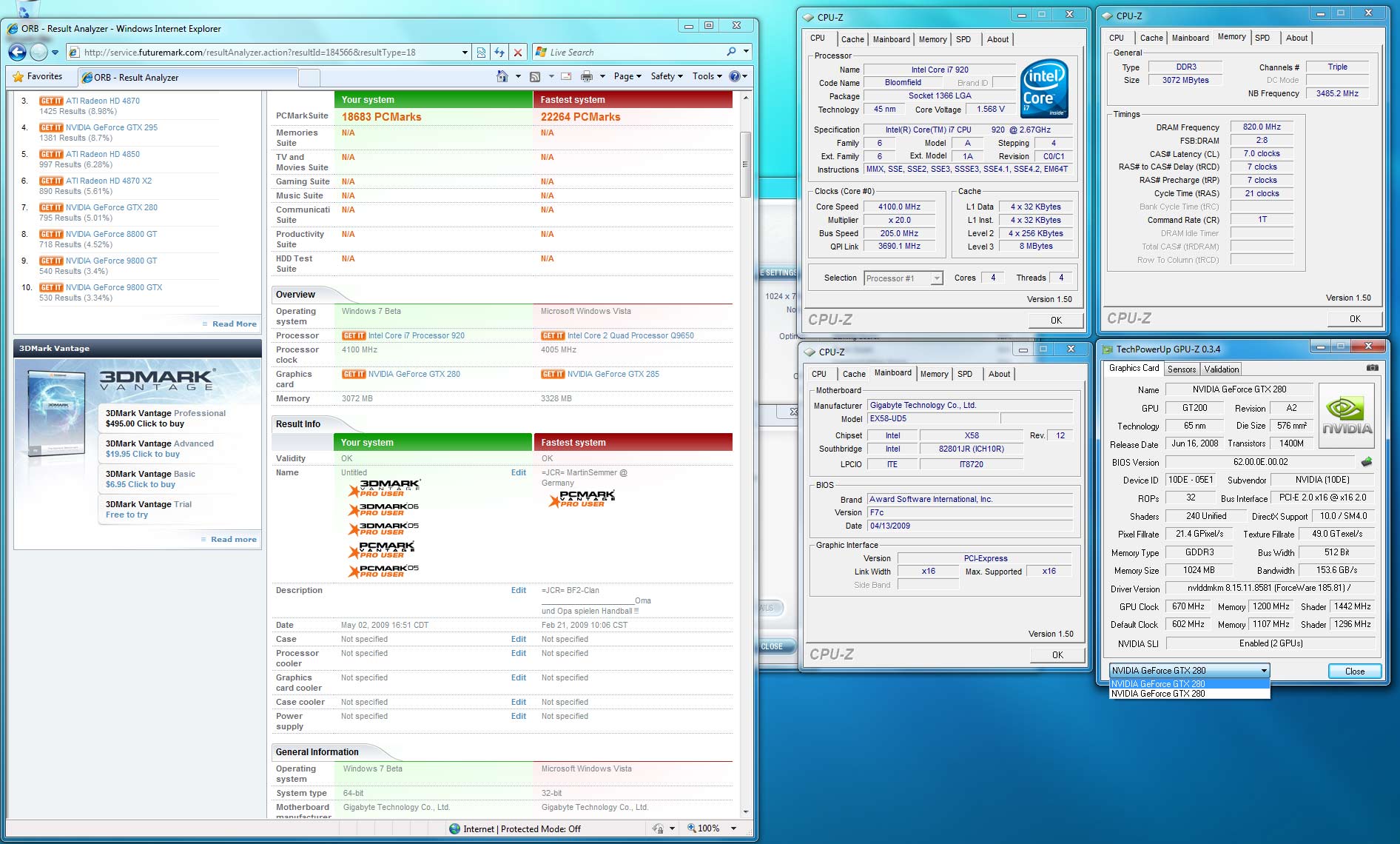1400x844 pixels.
Task: Click the Intel Core 2 Quad Processor Q9650 link
Action: (x=630, y=335)
